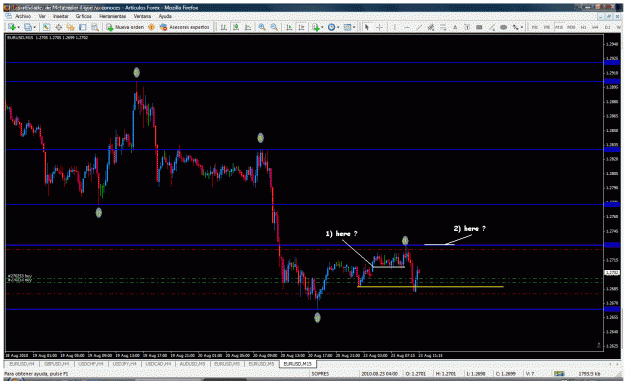Viewport: 625px width, 381px height.
Task: Switch chart to M30 timeframe
Action: [x=572, y=27]
